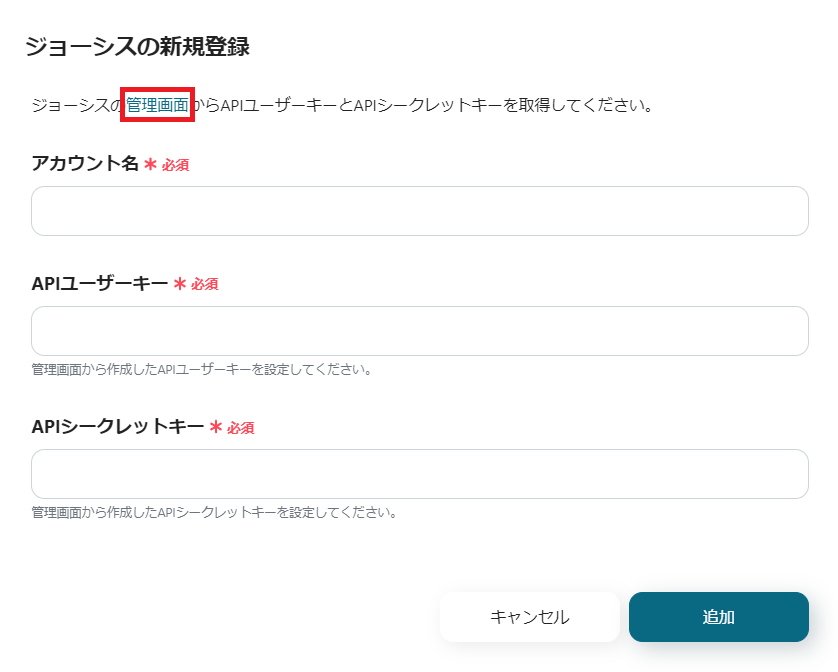Click the red asterisk beside アカウント名

tap(151, 165)
